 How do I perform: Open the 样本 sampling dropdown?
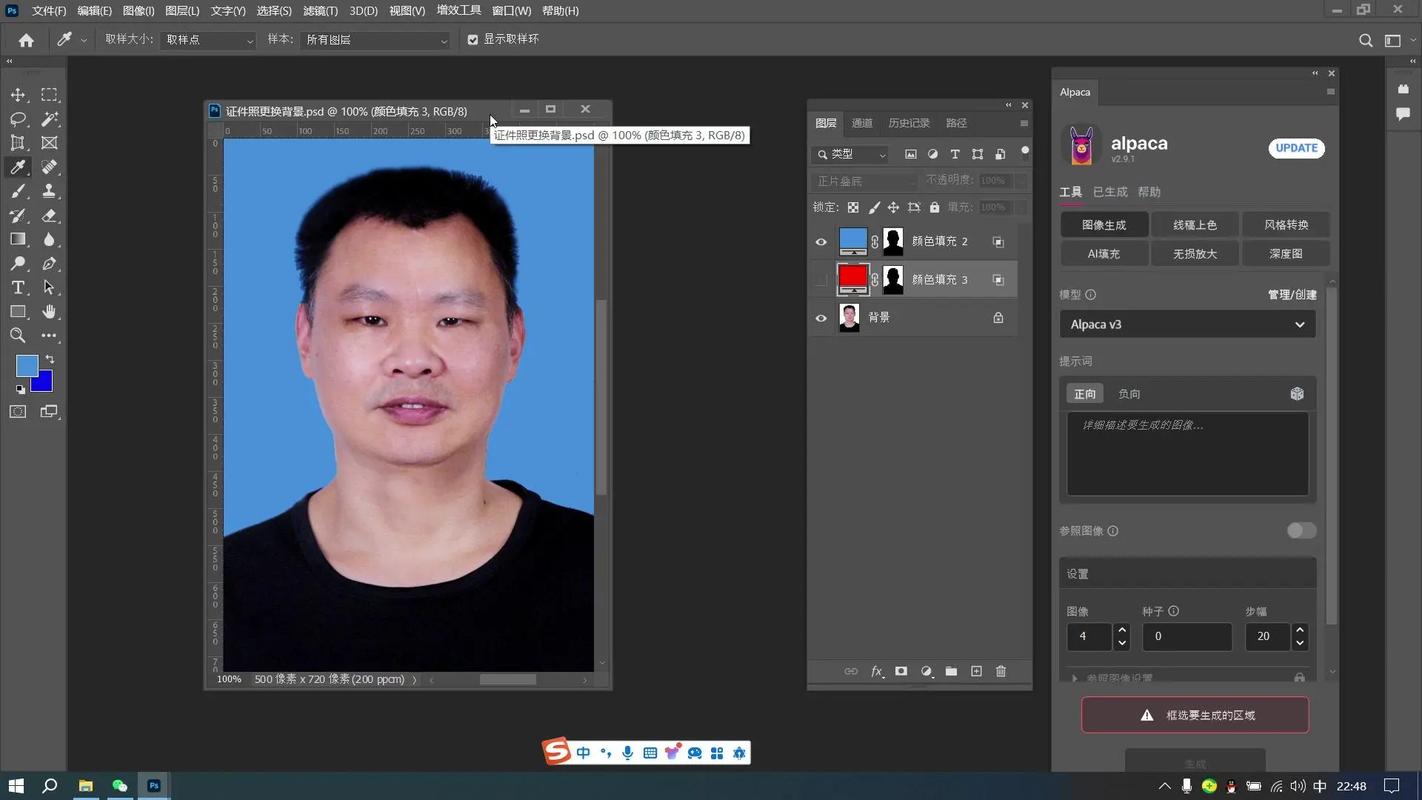[375, 39]
